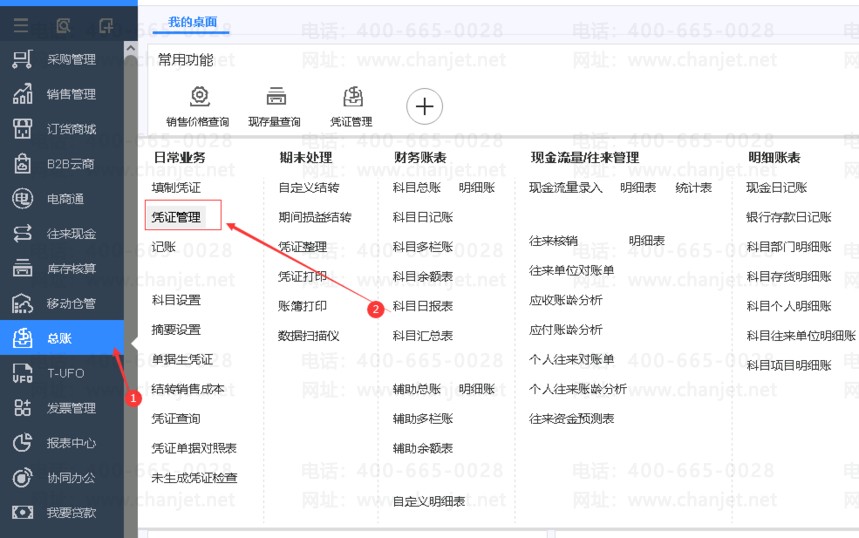Open 明细账 next to 科目总账
The height and width of the screenshot is (538, 859).
pyautogui.click(x=477, y=188)
